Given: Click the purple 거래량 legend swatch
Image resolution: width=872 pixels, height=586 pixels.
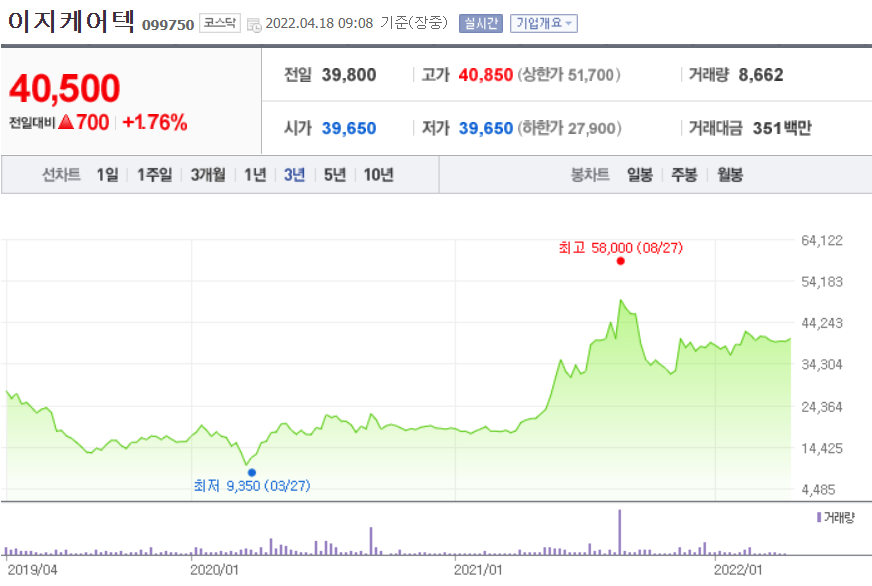Looking at the screenshot, I should coord(819,518).
